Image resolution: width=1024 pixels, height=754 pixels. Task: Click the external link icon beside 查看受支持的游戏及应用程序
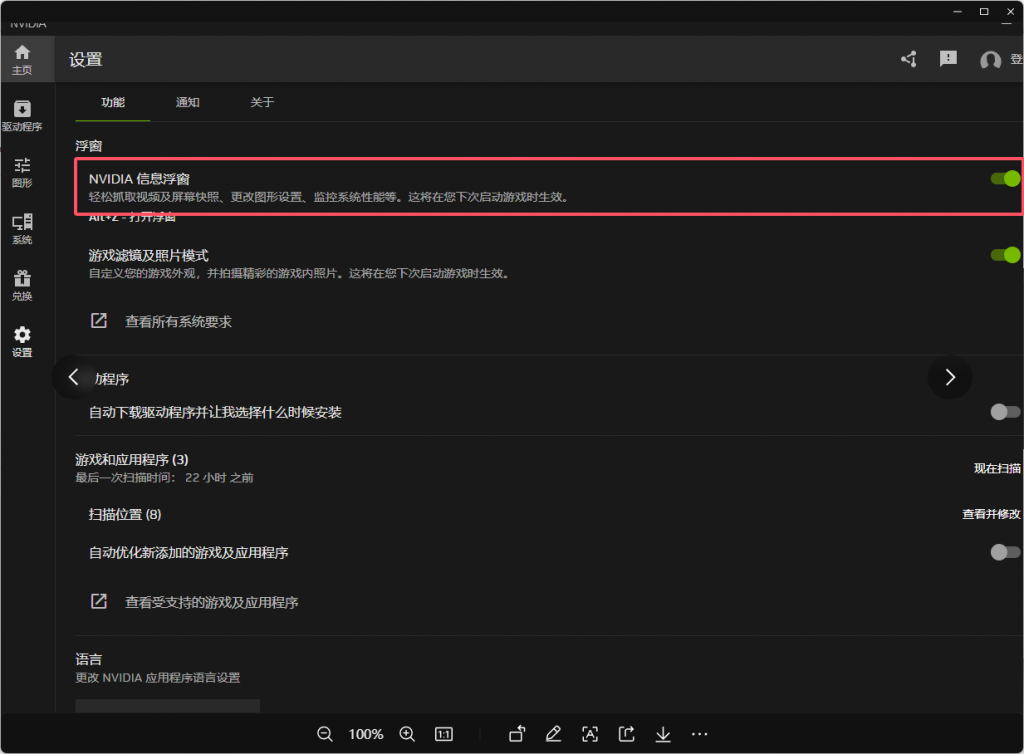coord(99,601)
